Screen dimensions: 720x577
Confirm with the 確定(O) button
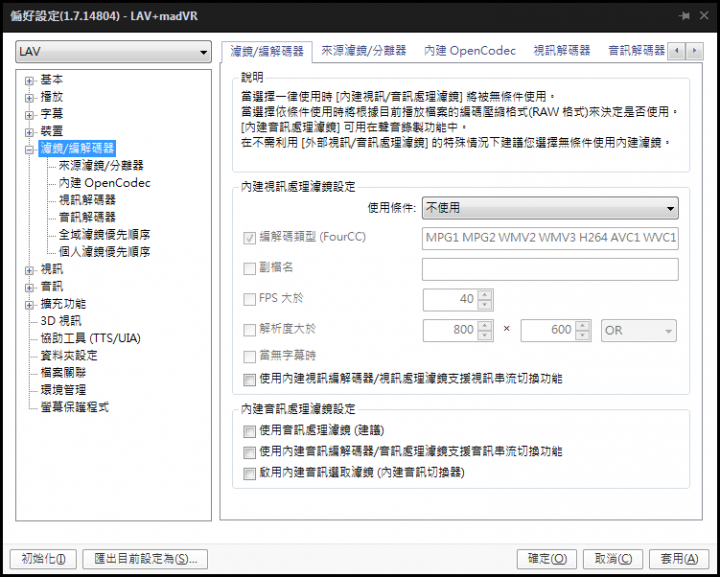pyautogui.click(x=547, y=559)
